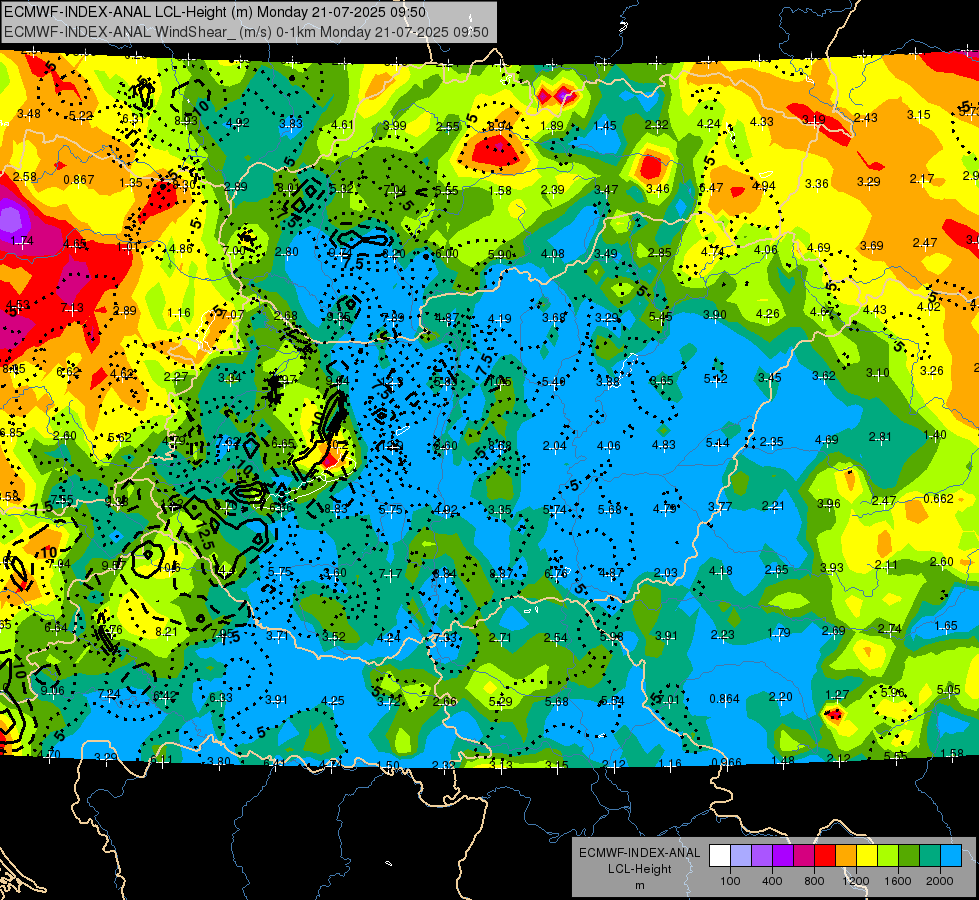Click the 3.48 value on the map
The image size is (979, 900).
(x=29, y=114)
